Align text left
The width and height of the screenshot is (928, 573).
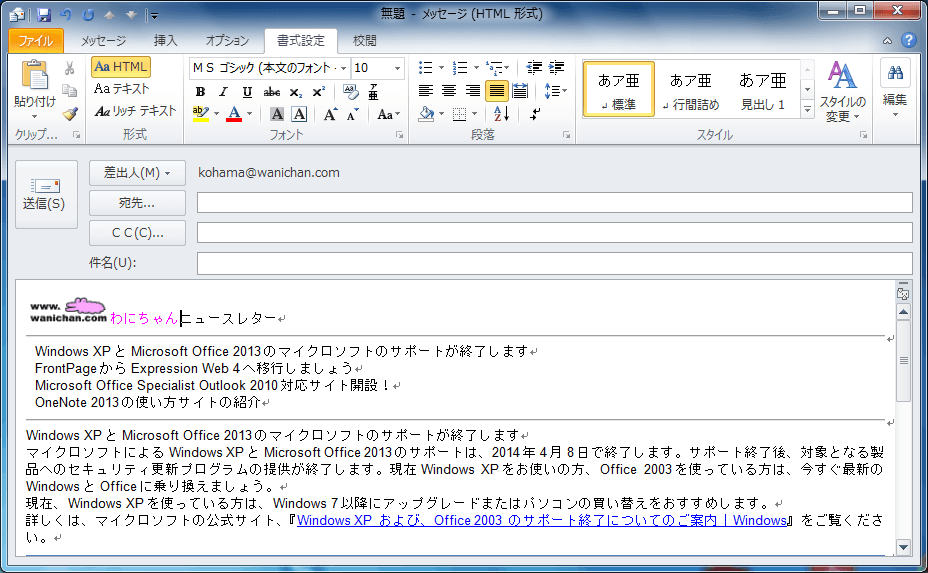pos(426,91)
